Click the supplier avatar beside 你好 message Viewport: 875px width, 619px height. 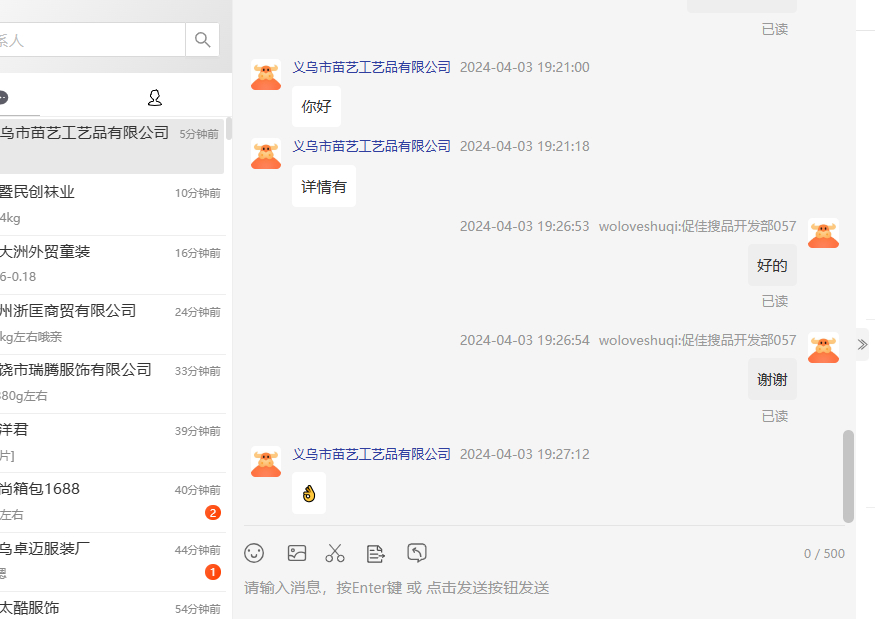coord(266,76)
